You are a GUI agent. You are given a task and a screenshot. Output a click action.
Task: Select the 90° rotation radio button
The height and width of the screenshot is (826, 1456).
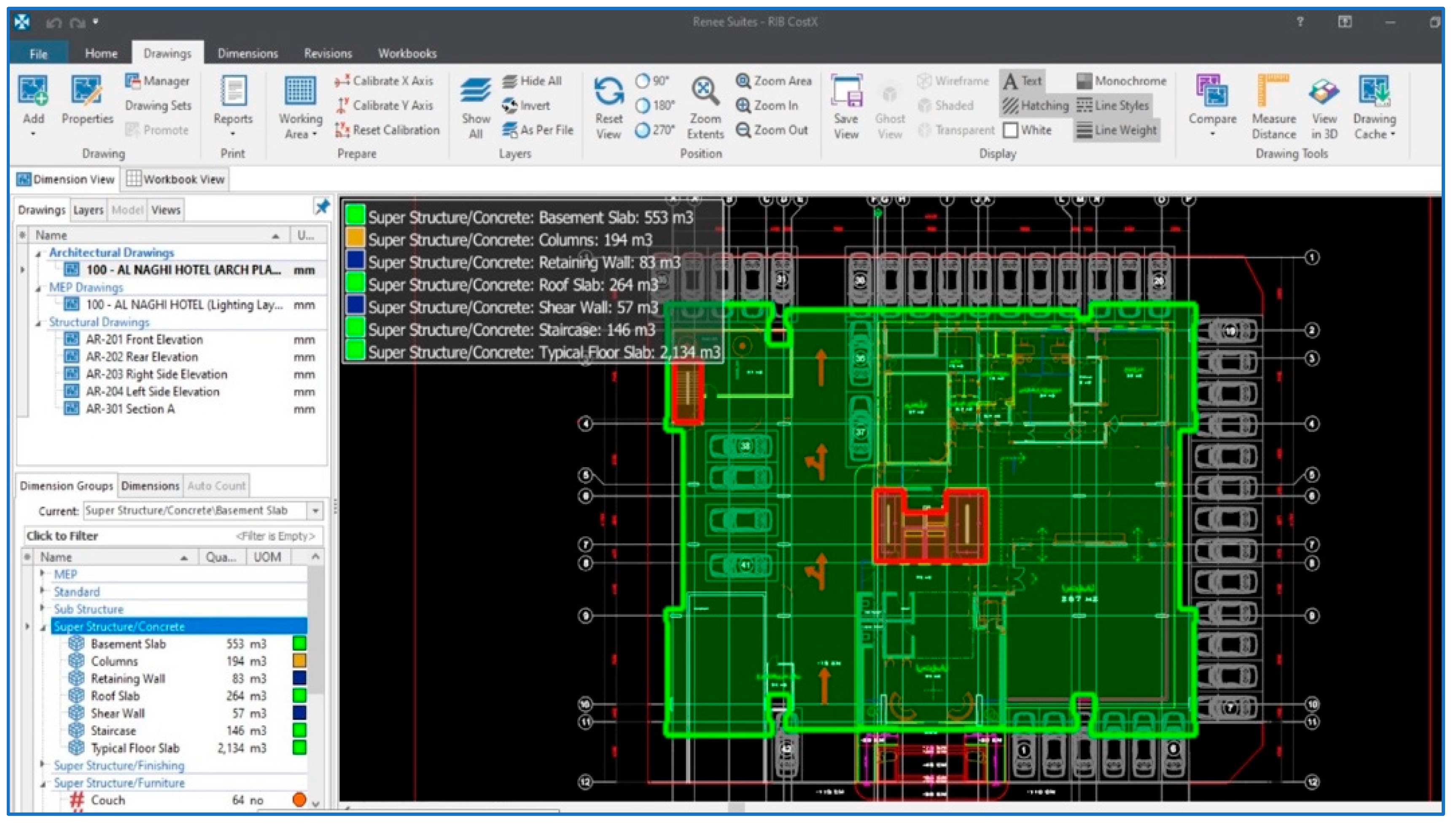[642, 81]
